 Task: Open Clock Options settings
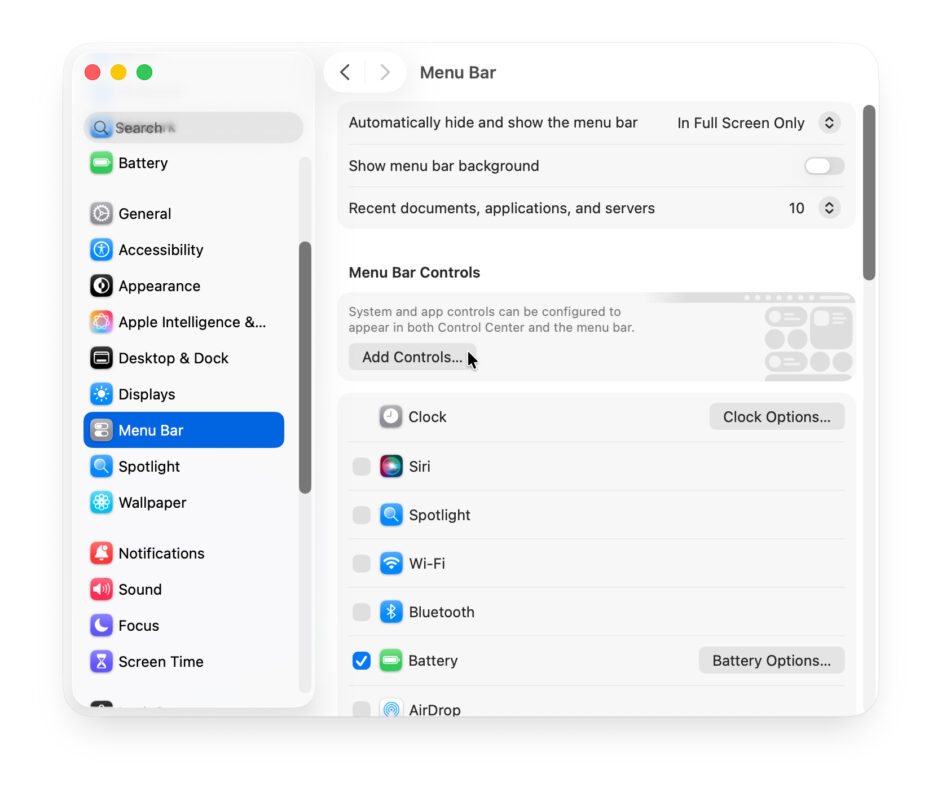(777, 416)
